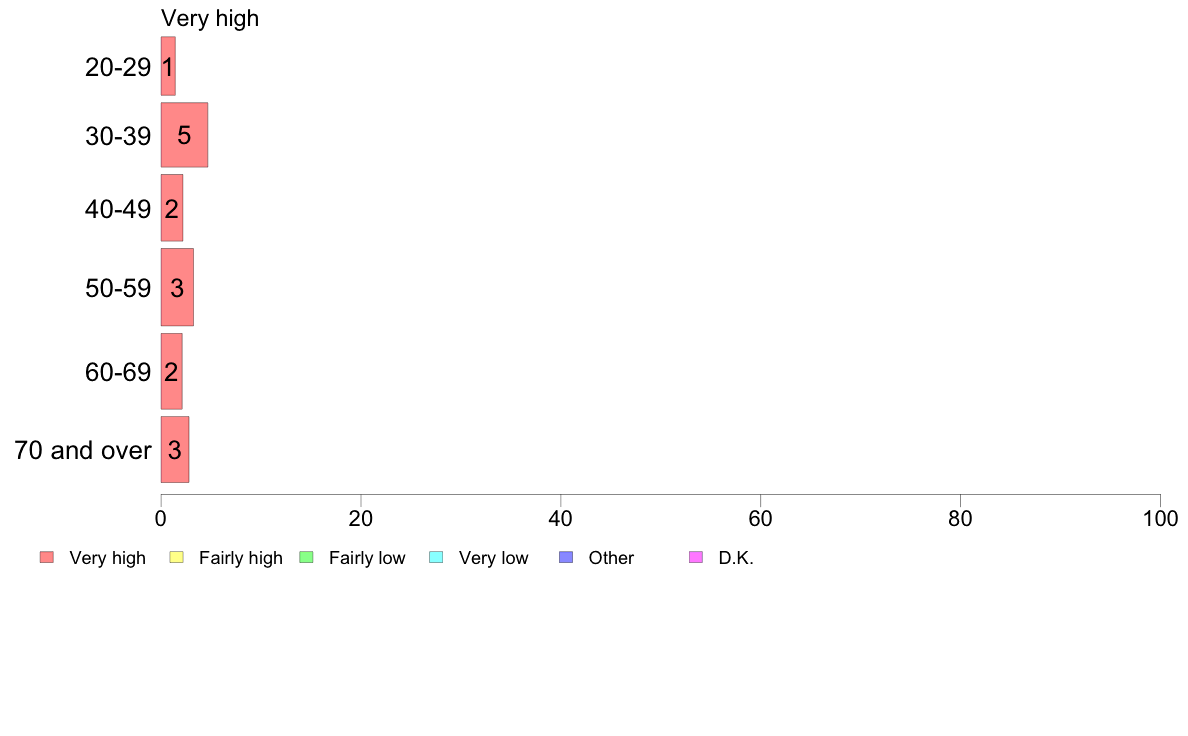Click the 30-39 age group label
Screen dimensions: 1188x736
(118, 136)
